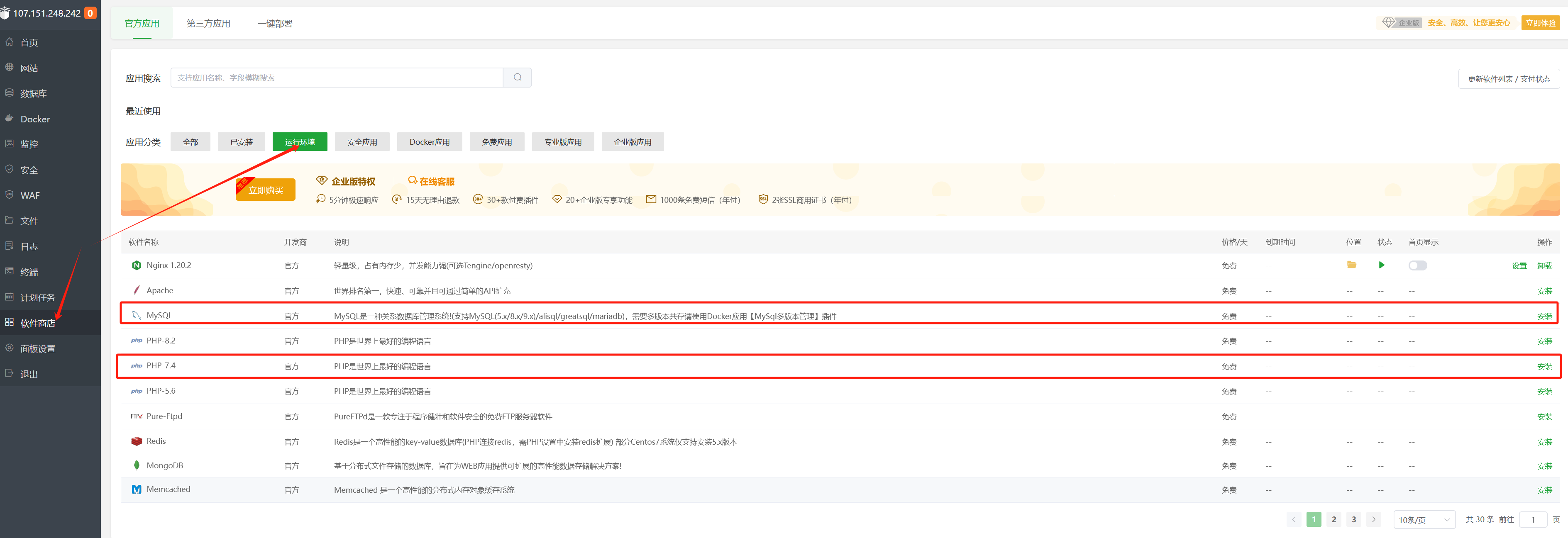Image resolution: width=1568 pixels, height=538 pixels.
Task: Click the Nginx green running status icon
Action: (x=1382, y=265)
